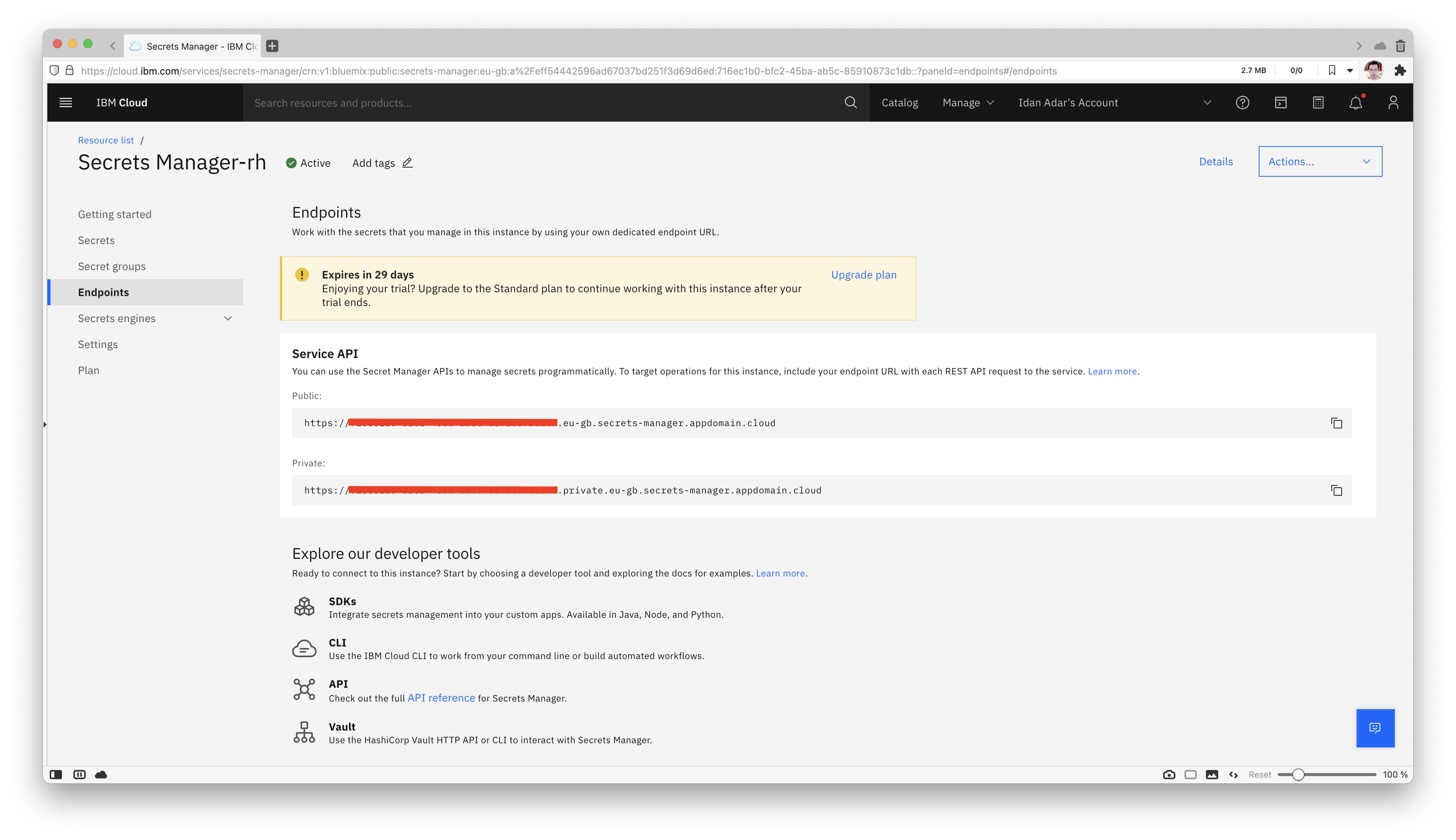Open Settings in the side navigation
Screen dimensions: 1456x840
pos(98,344)
